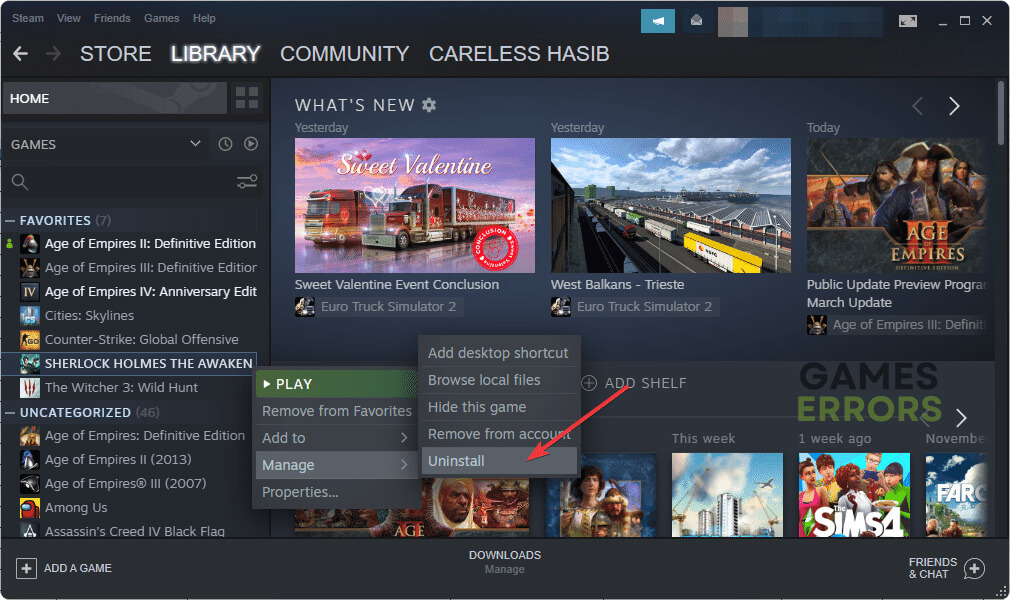Open Properties from context menu
Screen dimensions: 1010x600
point(335,492)
